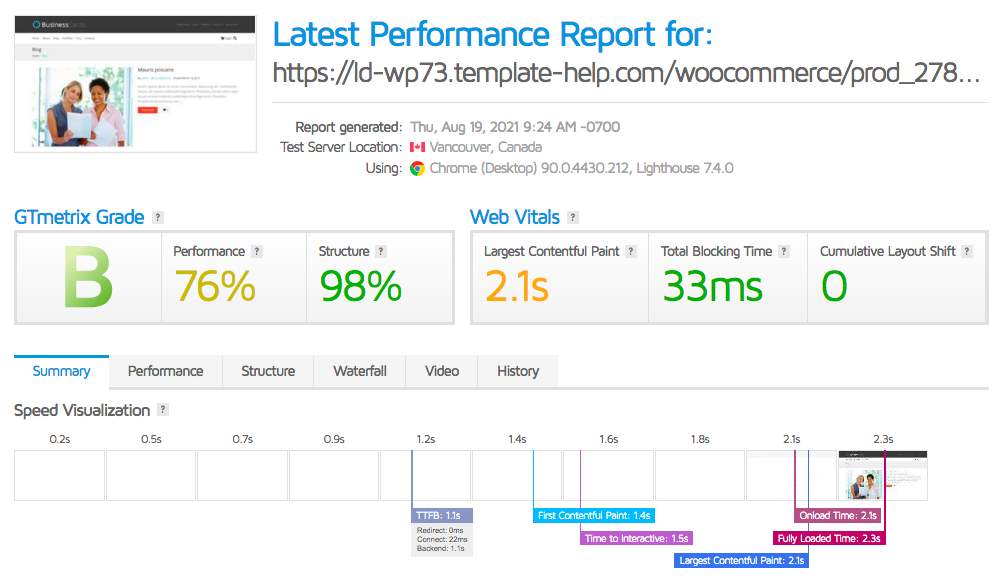Viewport: 1004px width, 586px height.
Task: Click the site screenshot thumbnail
Action: (135, 83)
